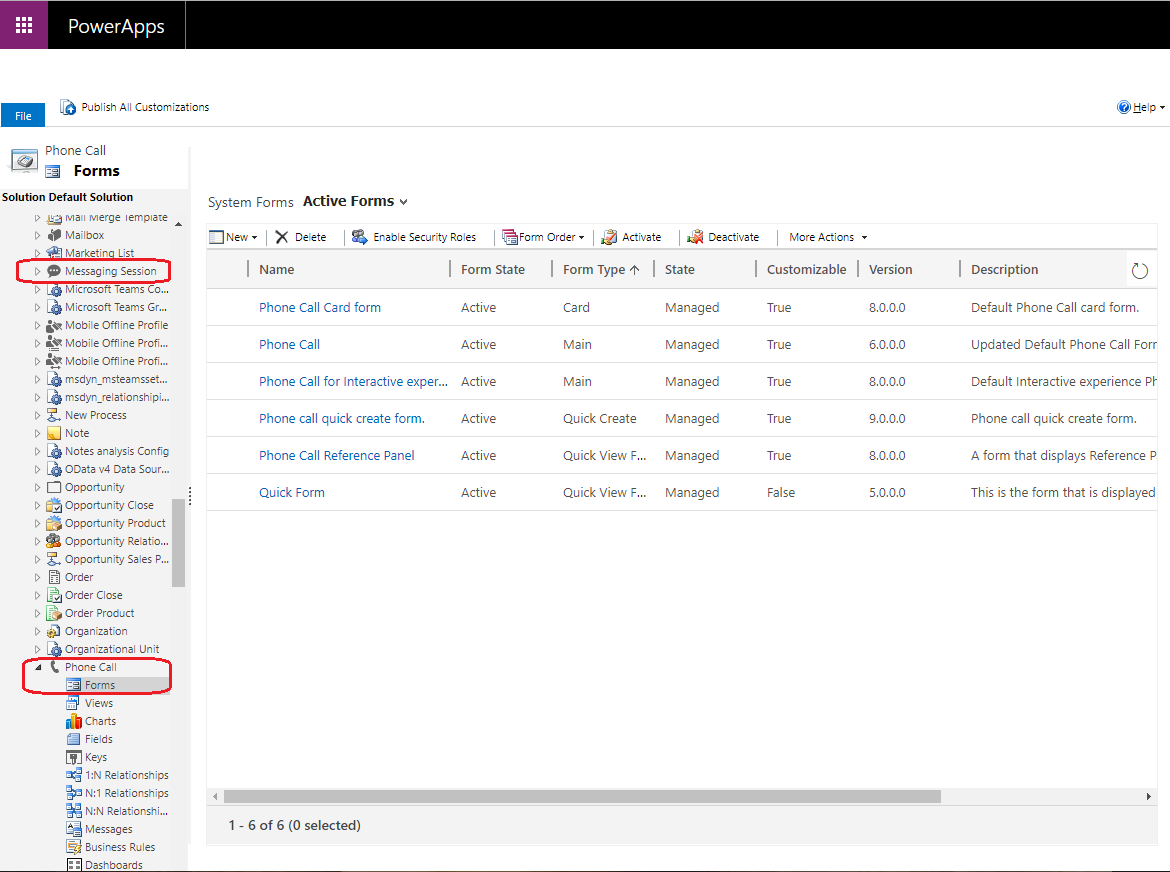Click the Phone Call handset icon in tree
Image resolution: width=1170 pixels, height=872 pixels.
click(x=54, y=667)
